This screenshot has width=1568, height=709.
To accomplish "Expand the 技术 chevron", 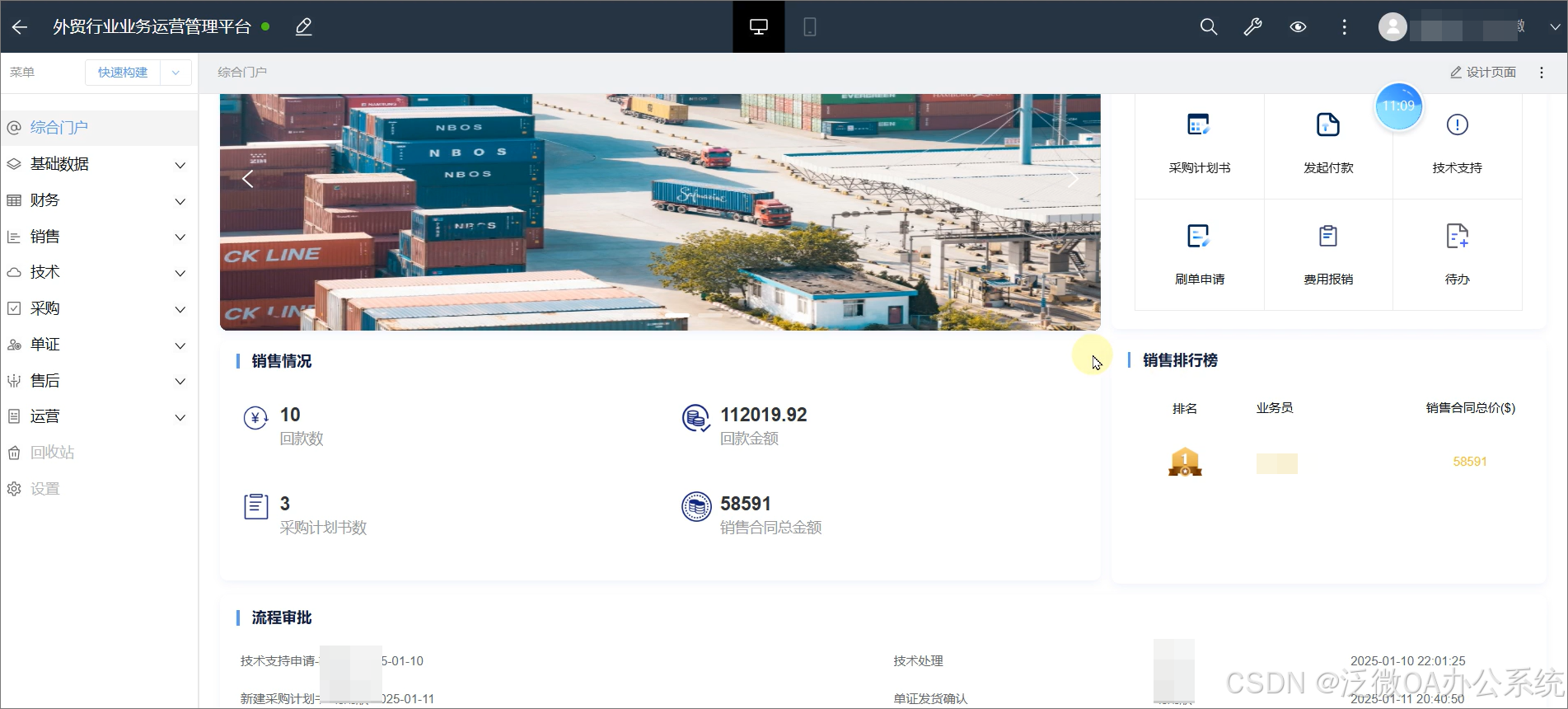I will [x=180, y=273].
